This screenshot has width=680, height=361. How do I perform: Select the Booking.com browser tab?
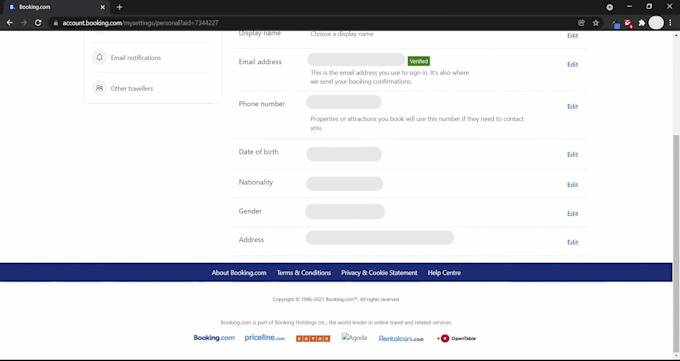tap(56, 7)
